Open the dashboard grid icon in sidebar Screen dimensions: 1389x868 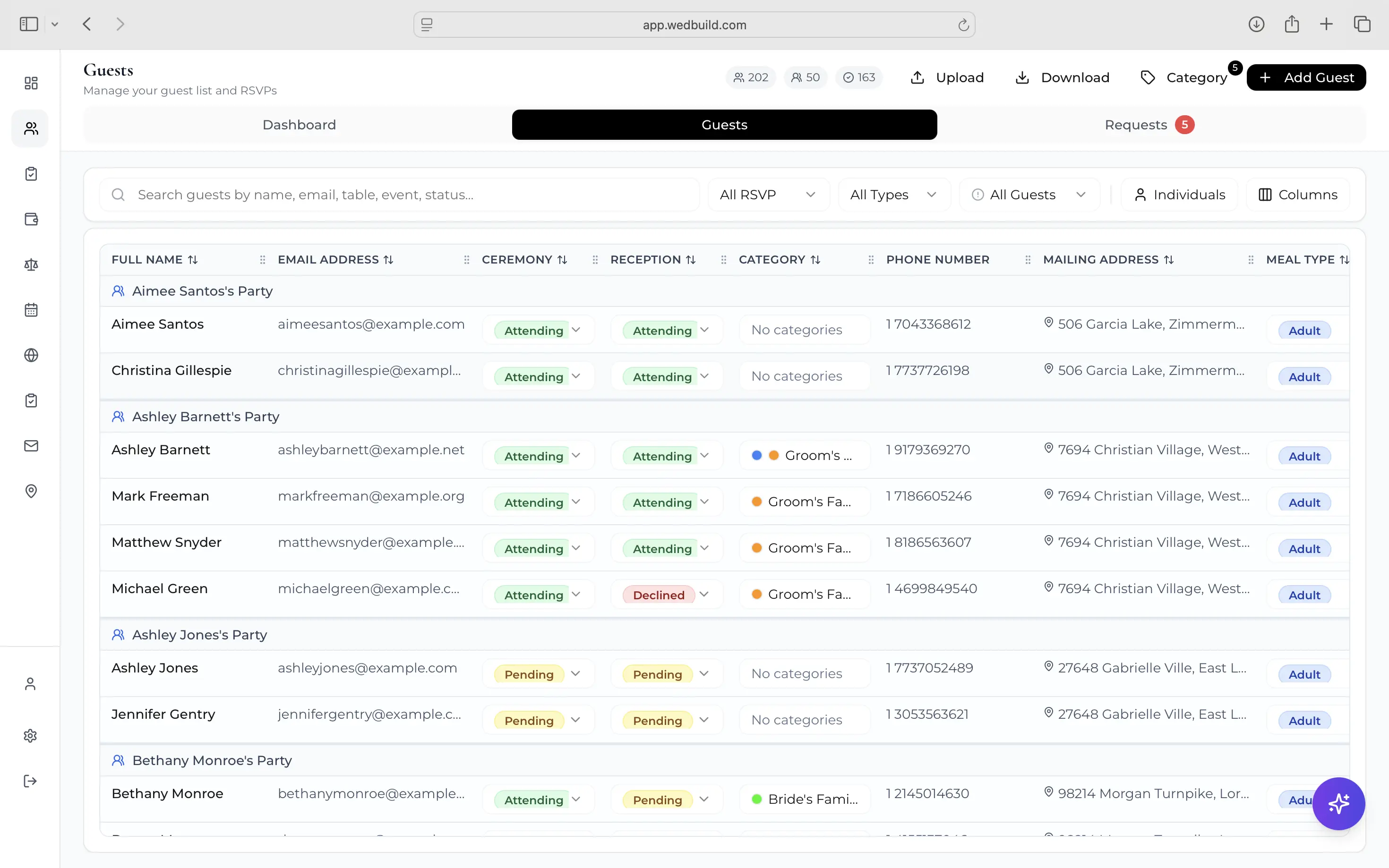31,83
